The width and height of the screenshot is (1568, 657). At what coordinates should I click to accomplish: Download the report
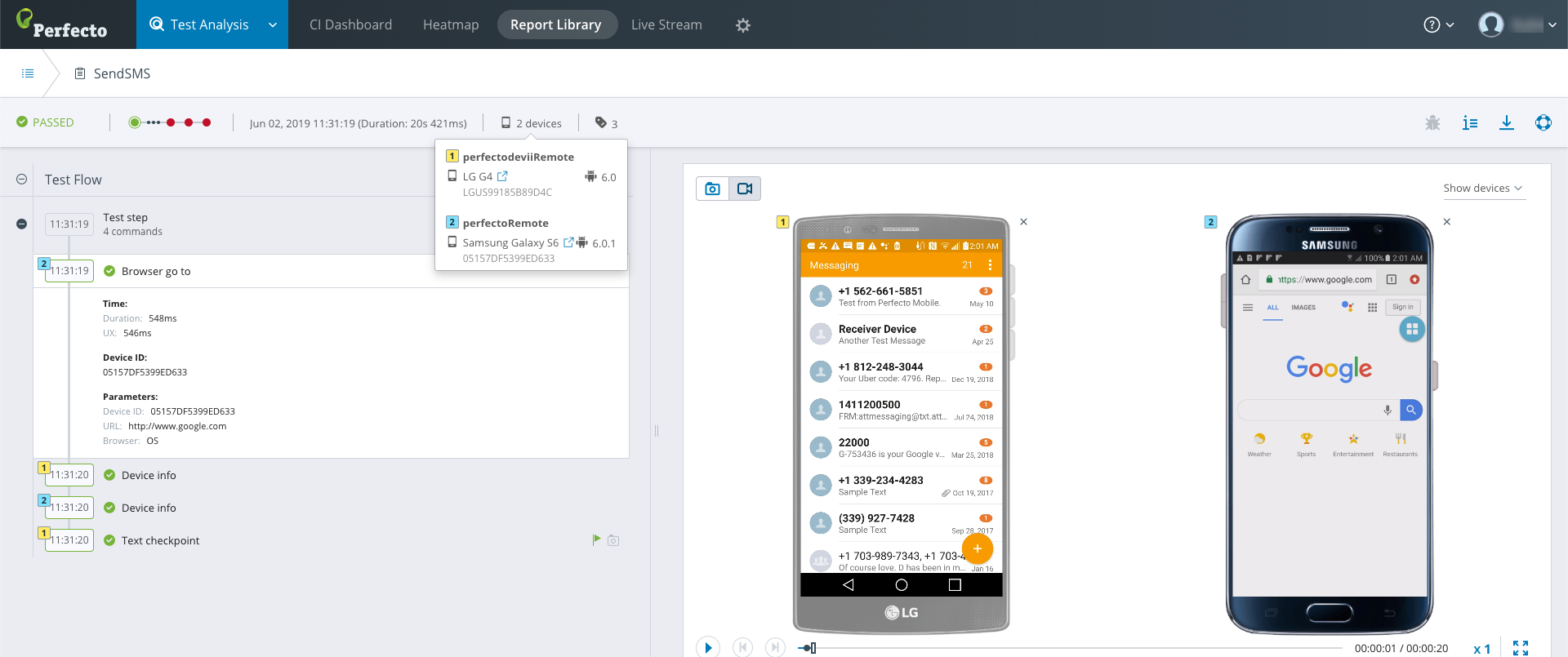1507,122
